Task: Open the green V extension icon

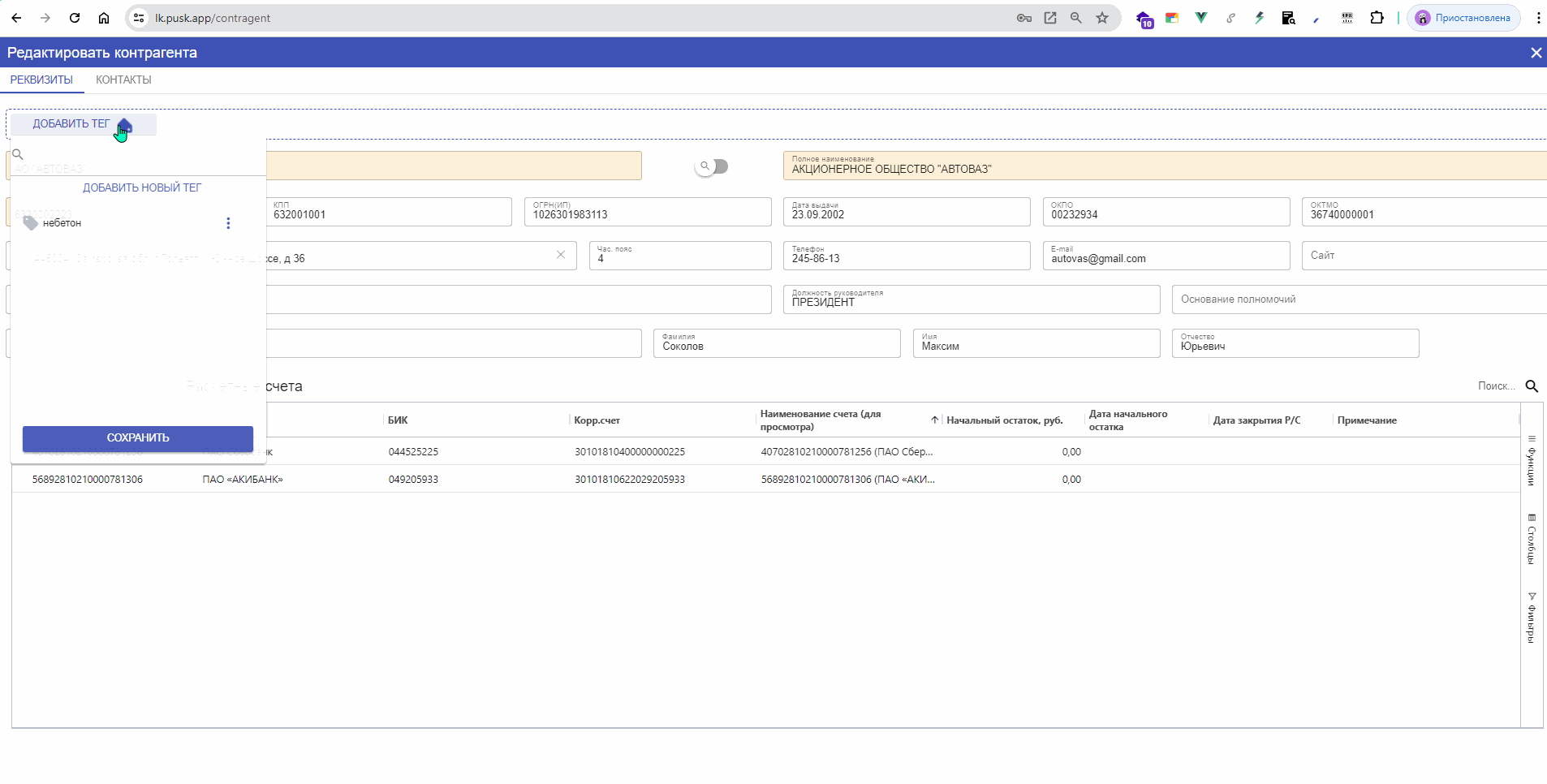Action: (x=1201, y=18)
